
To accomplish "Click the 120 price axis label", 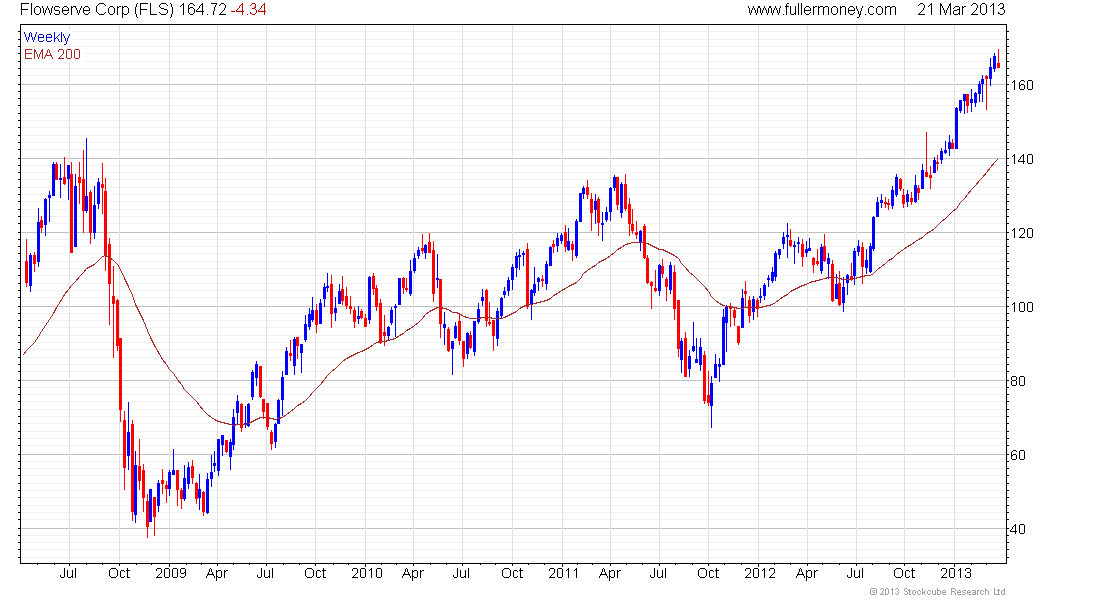I will click(x=1021, y=234).
